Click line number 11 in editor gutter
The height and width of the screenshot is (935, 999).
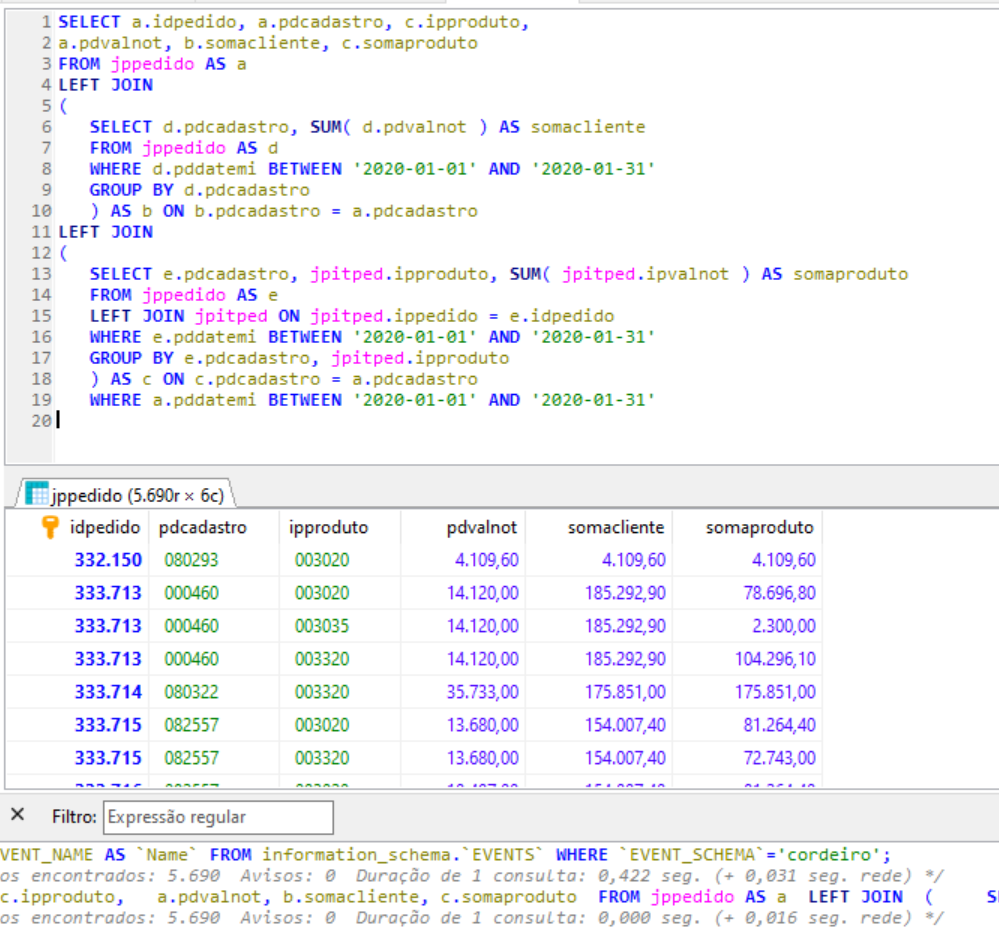[41, 232]
